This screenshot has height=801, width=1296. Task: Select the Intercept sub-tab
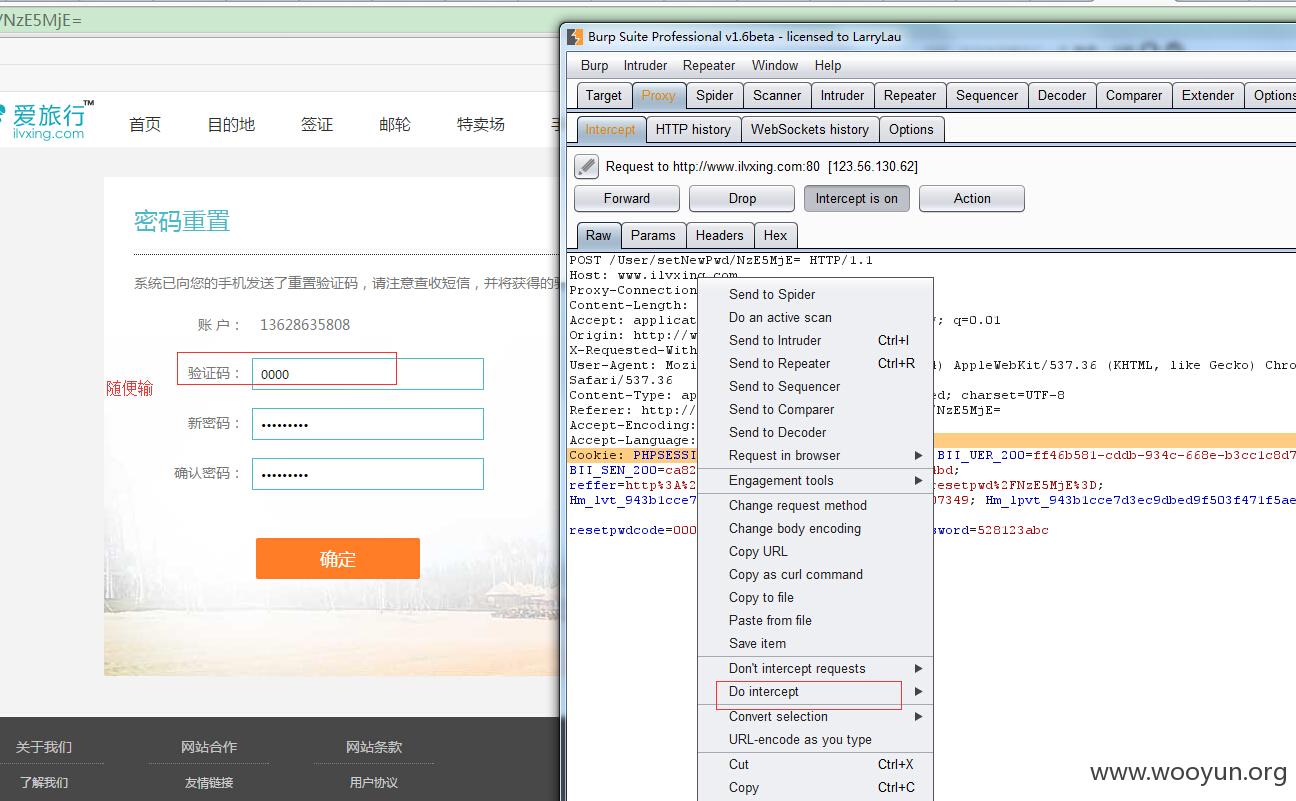[x=610, y=129]
